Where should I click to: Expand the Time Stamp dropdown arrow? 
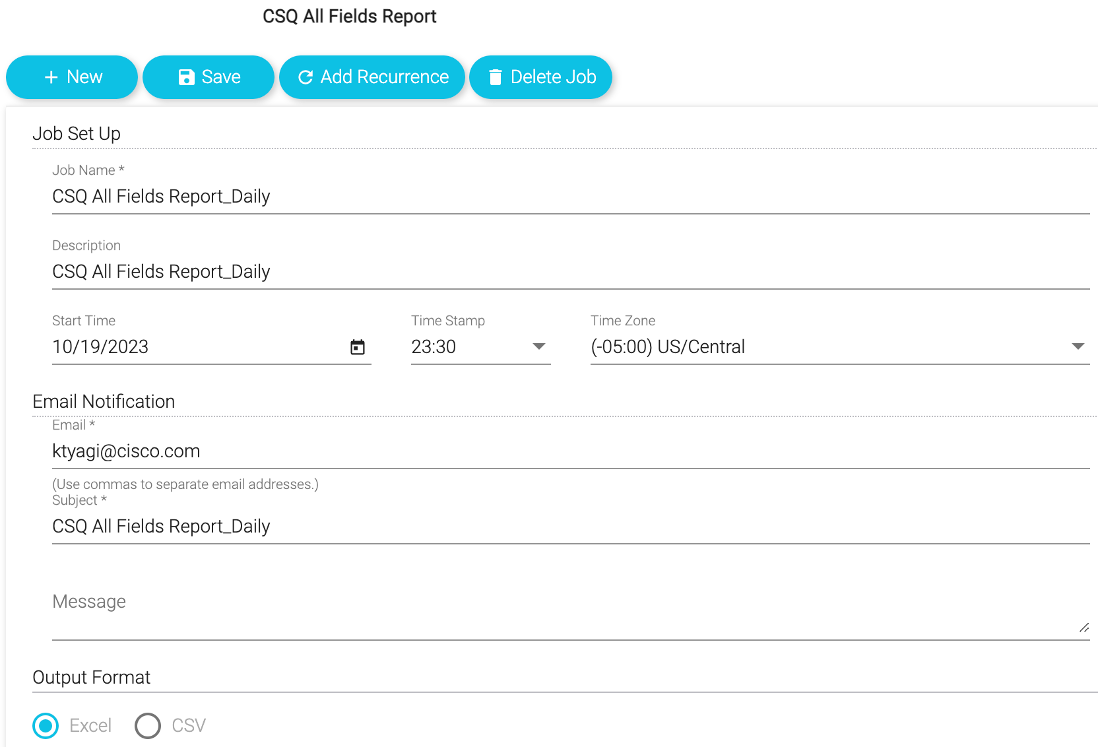tap(539, 347)
